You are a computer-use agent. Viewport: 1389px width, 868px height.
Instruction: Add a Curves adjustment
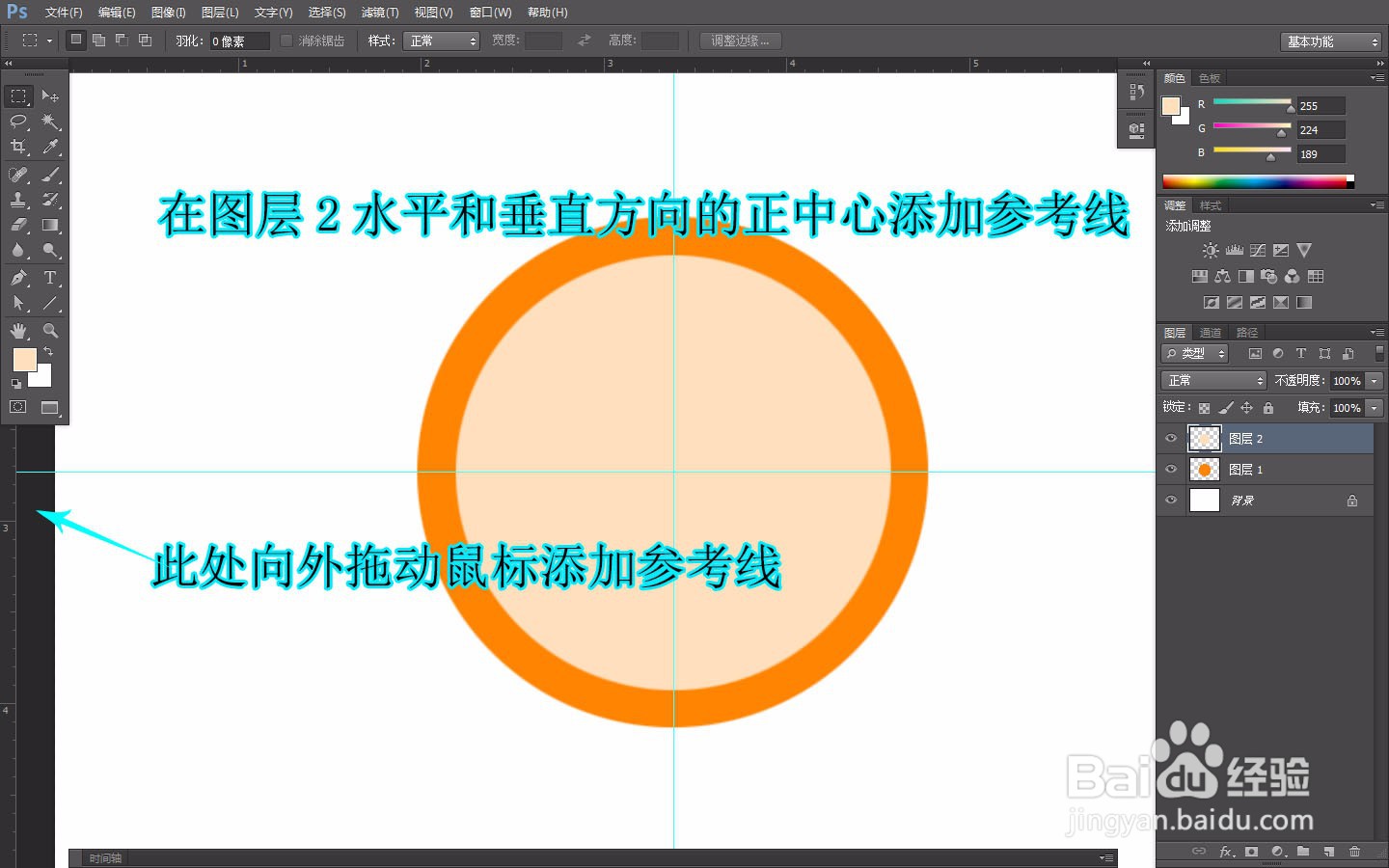click(x=1258, y=251)
